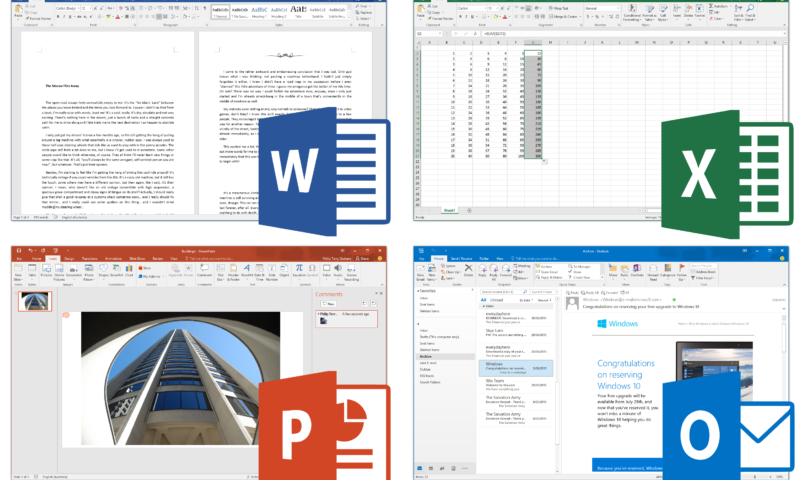This screenshot has height=480, width=800.
Task: Click New Email in Outlook
Action: (420, 273)
